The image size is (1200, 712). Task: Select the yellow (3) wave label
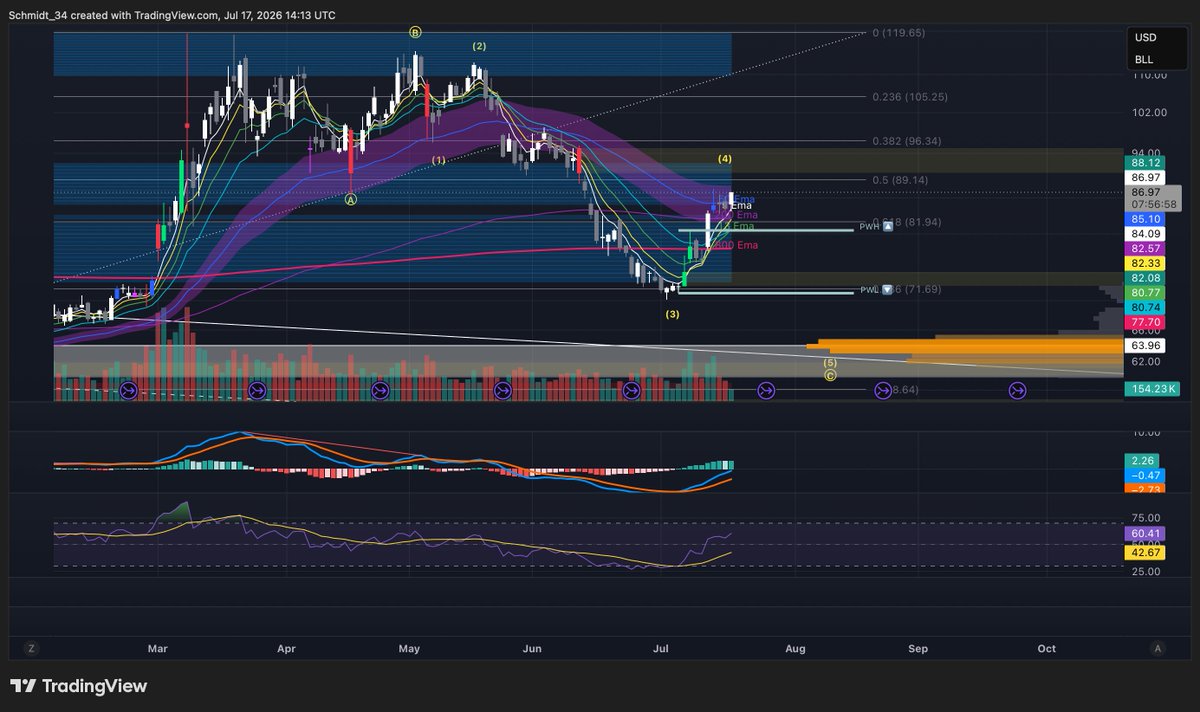(673, 314)
